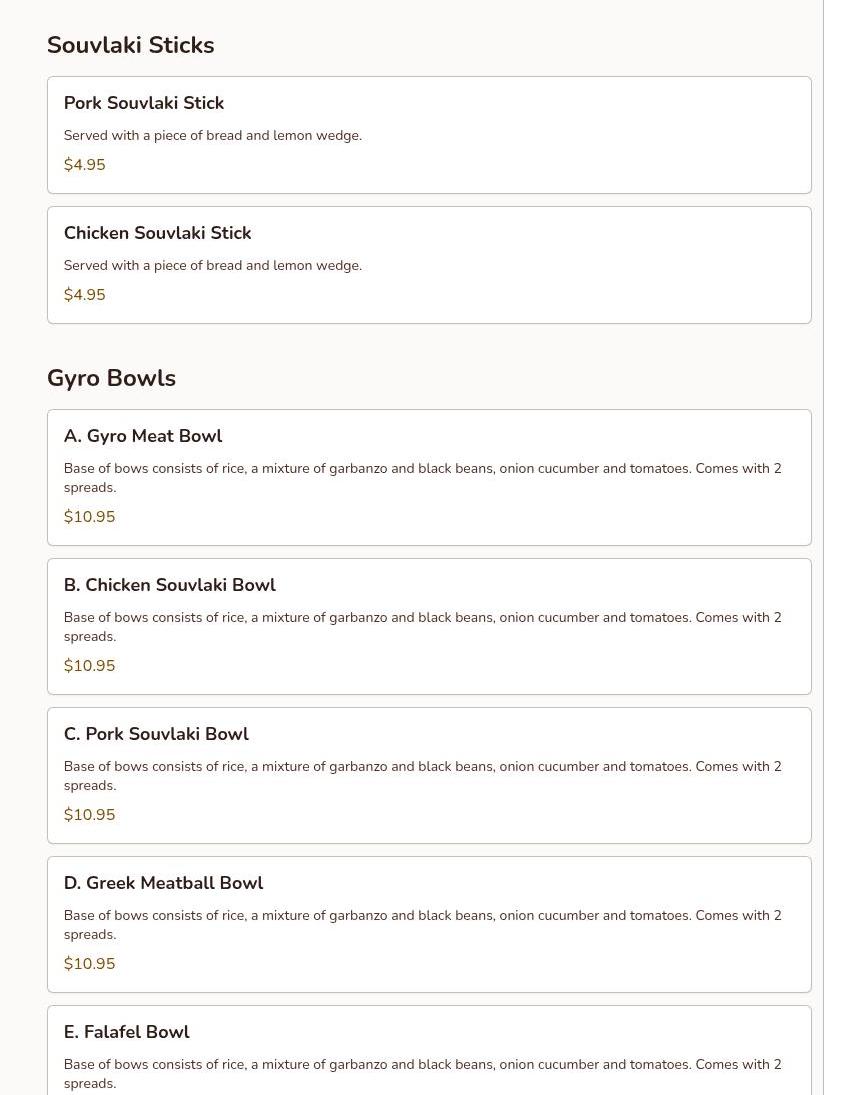Click B. Chicken Souvlaki Bowl title
Image resolution: width=844 pixels, height=1095 pixels.
169,586
